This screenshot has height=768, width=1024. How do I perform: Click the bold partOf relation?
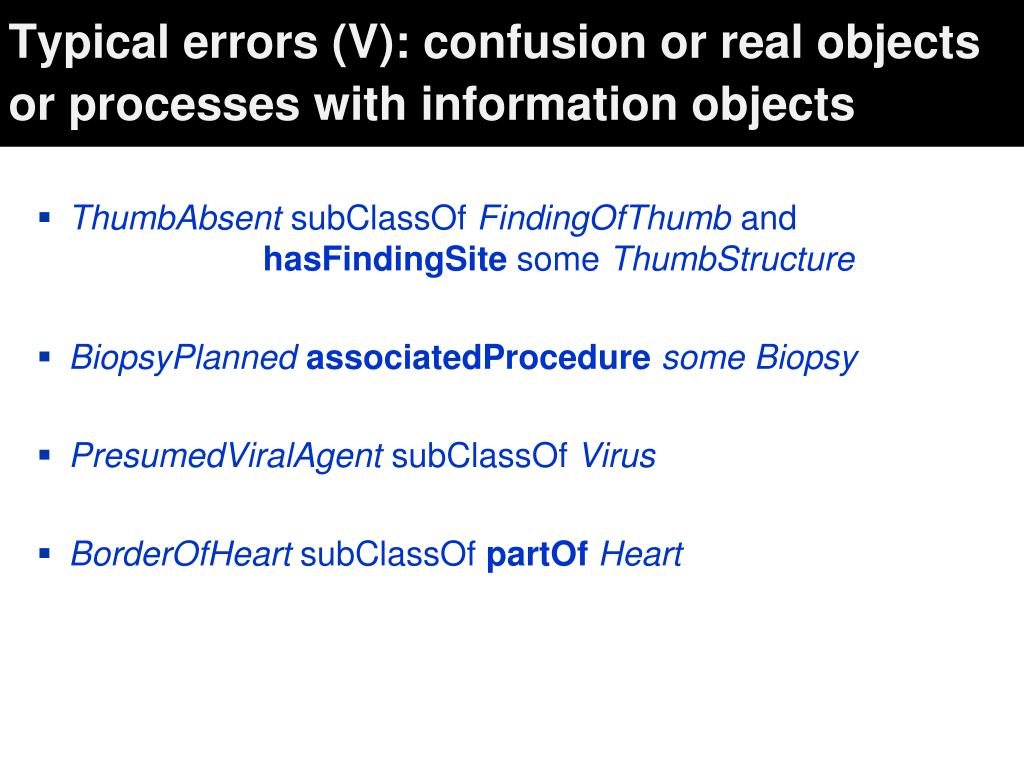537,554
